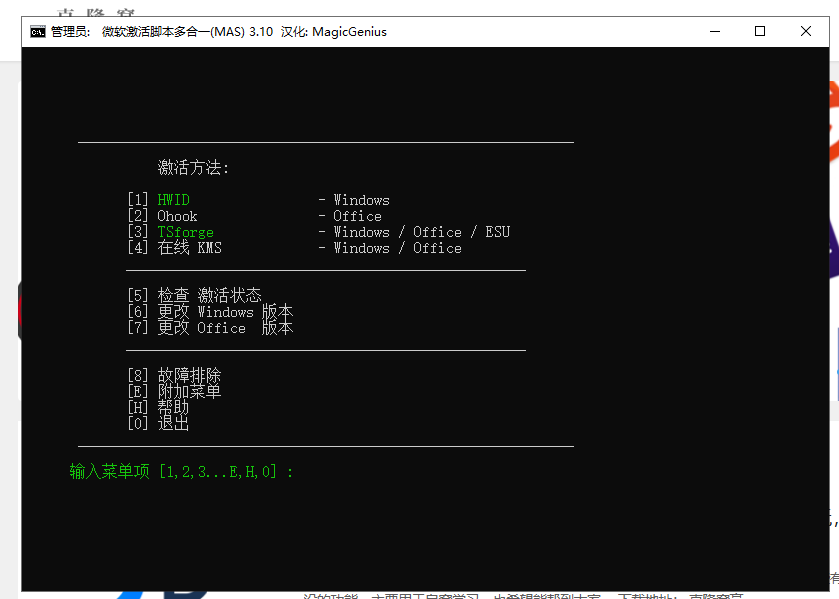Image resolution: width=839 pixels, height=599 pixels.
Task: Click the "- Office" description beside Ohook
Action: [x=350, y=216]
